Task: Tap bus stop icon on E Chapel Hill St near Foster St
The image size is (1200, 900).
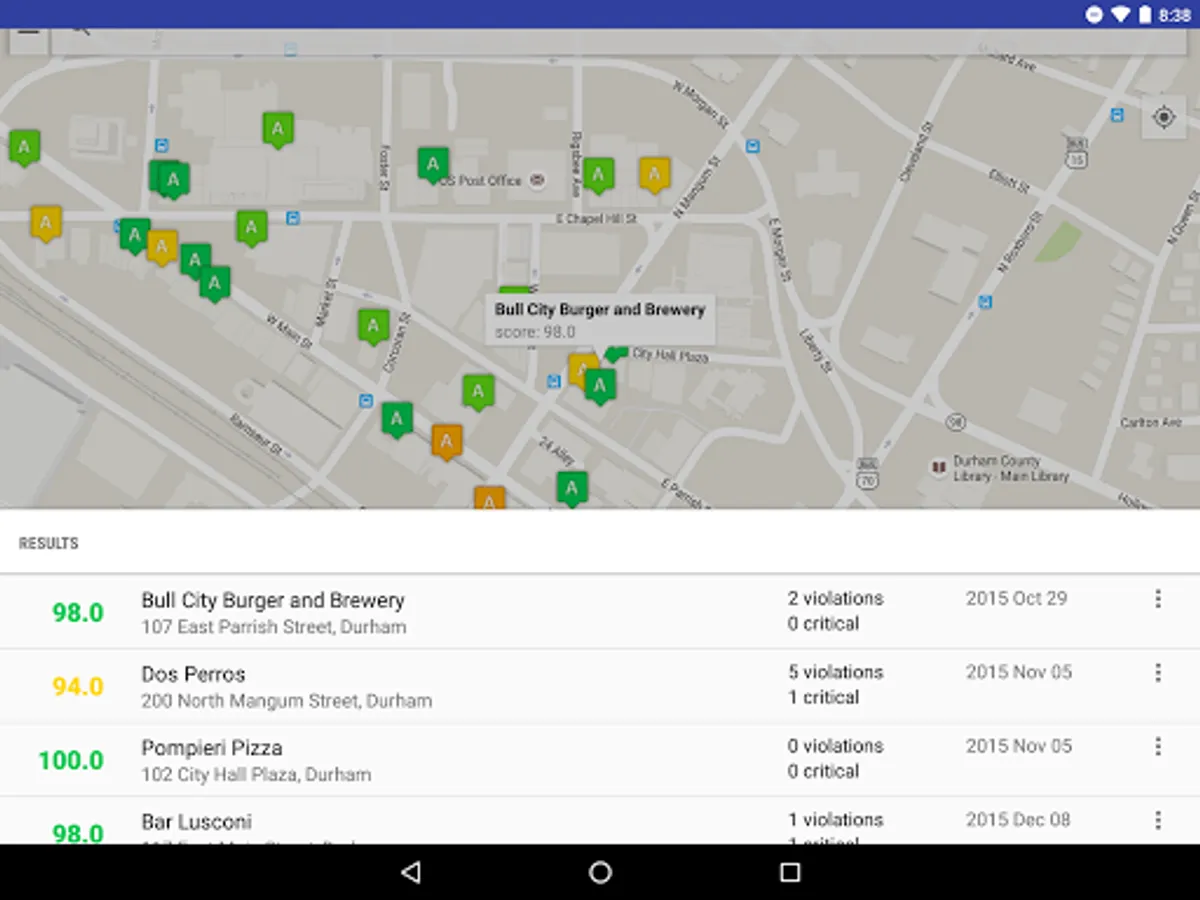Action: 292,217
